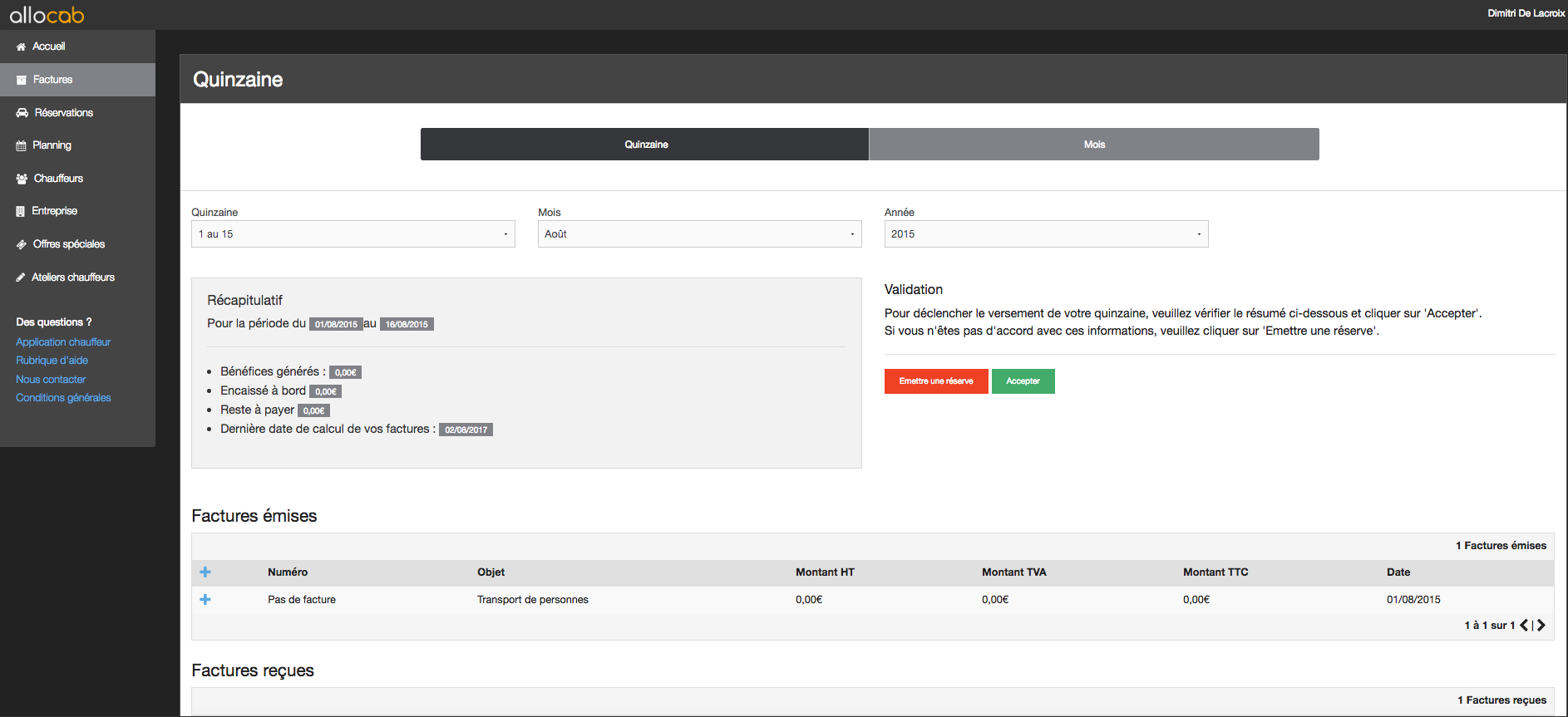1568x717 pixels.
Task: Click the 1 Factures émises count text
Action: (1501, 546)
